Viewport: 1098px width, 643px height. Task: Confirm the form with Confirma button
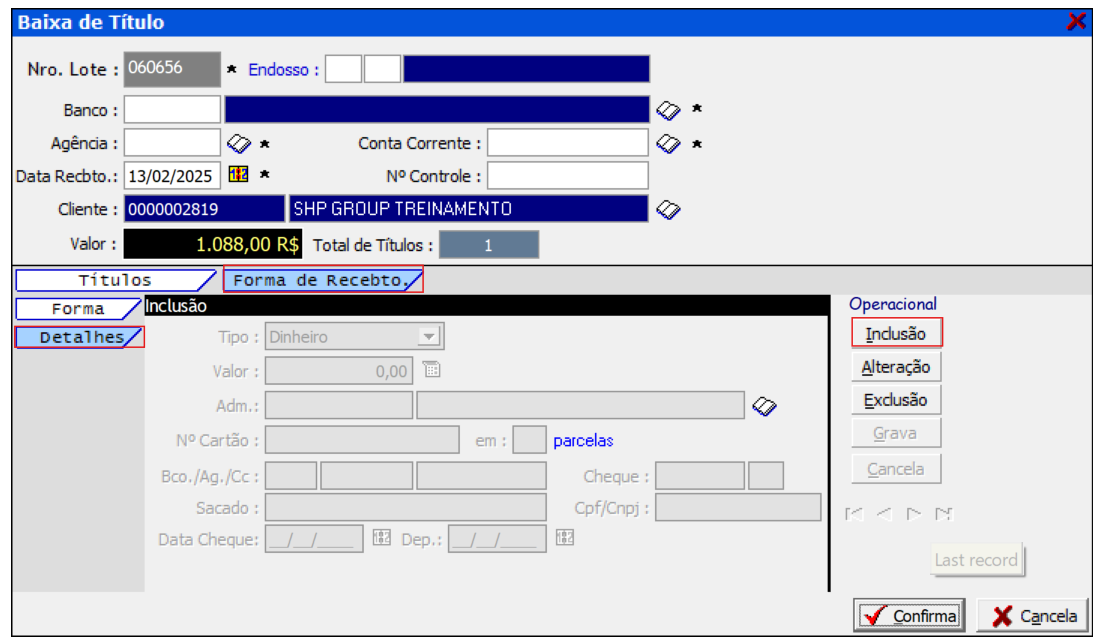pos(908,616)
